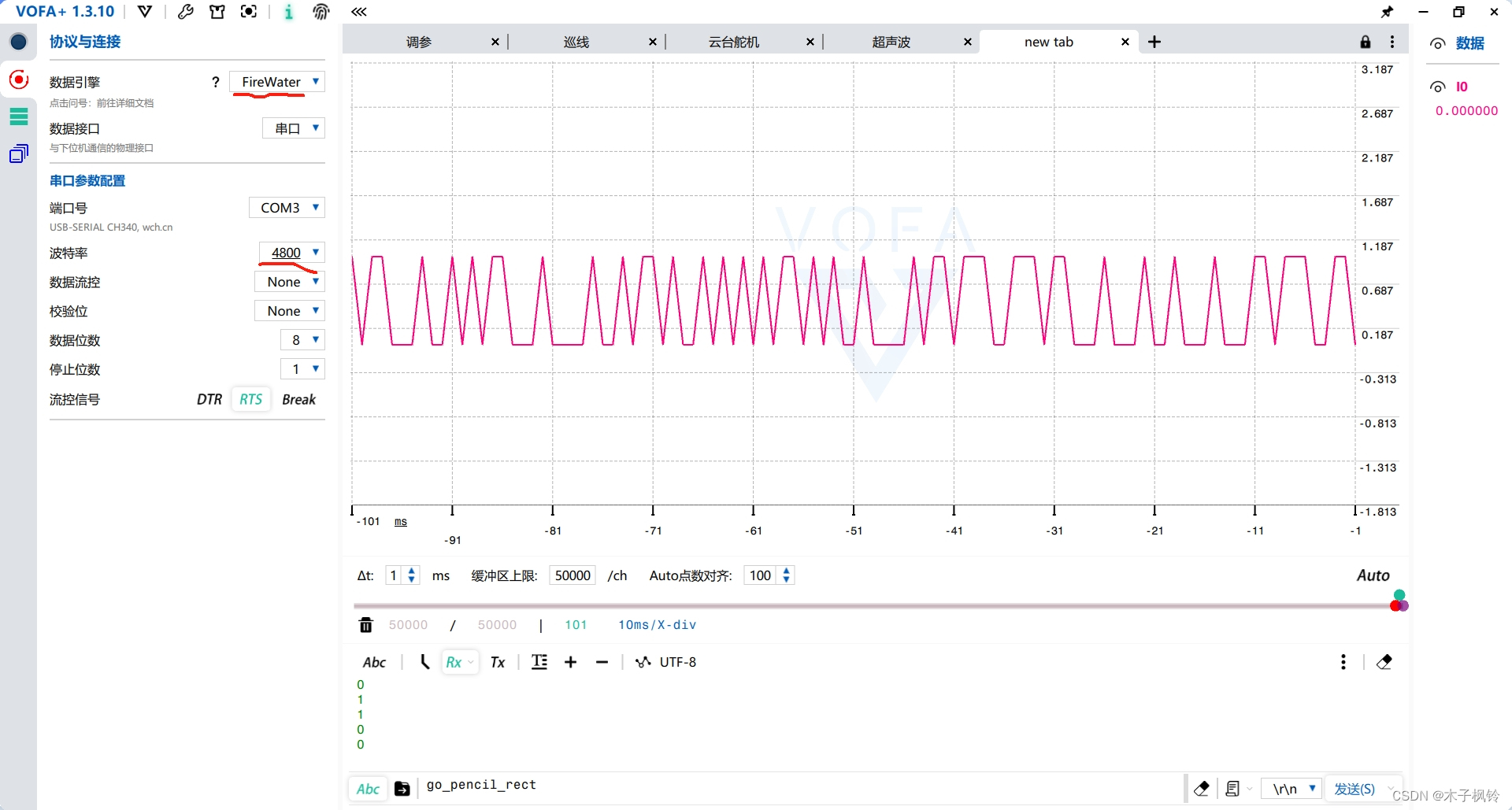Click the theme shirt icon
1512x810 pixels.
(x=217, y=12)
